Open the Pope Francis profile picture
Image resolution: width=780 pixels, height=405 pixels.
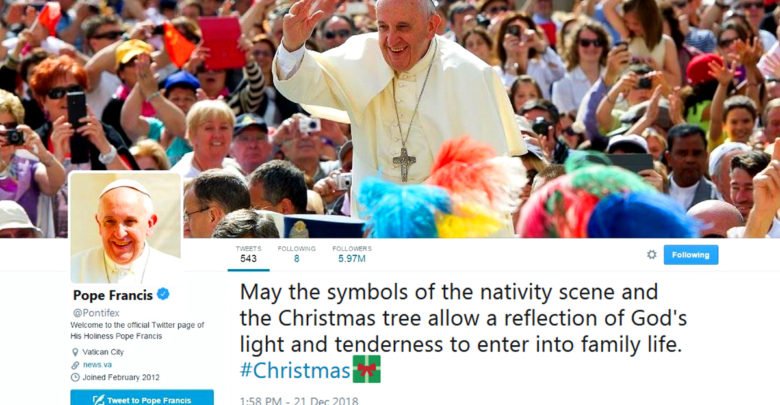(x=125, y=227)
